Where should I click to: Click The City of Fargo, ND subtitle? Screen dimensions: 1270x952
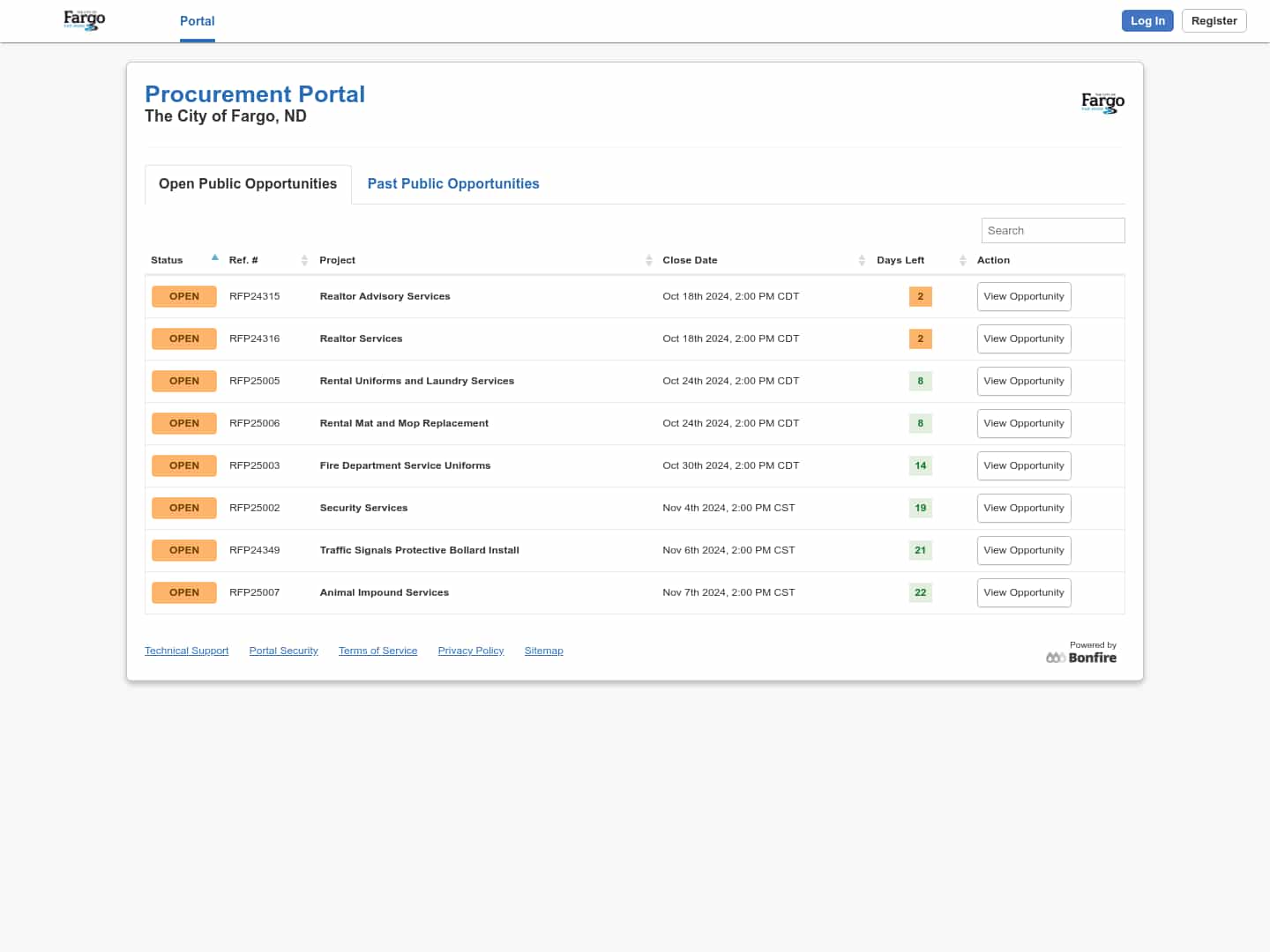tap(226, 116)
